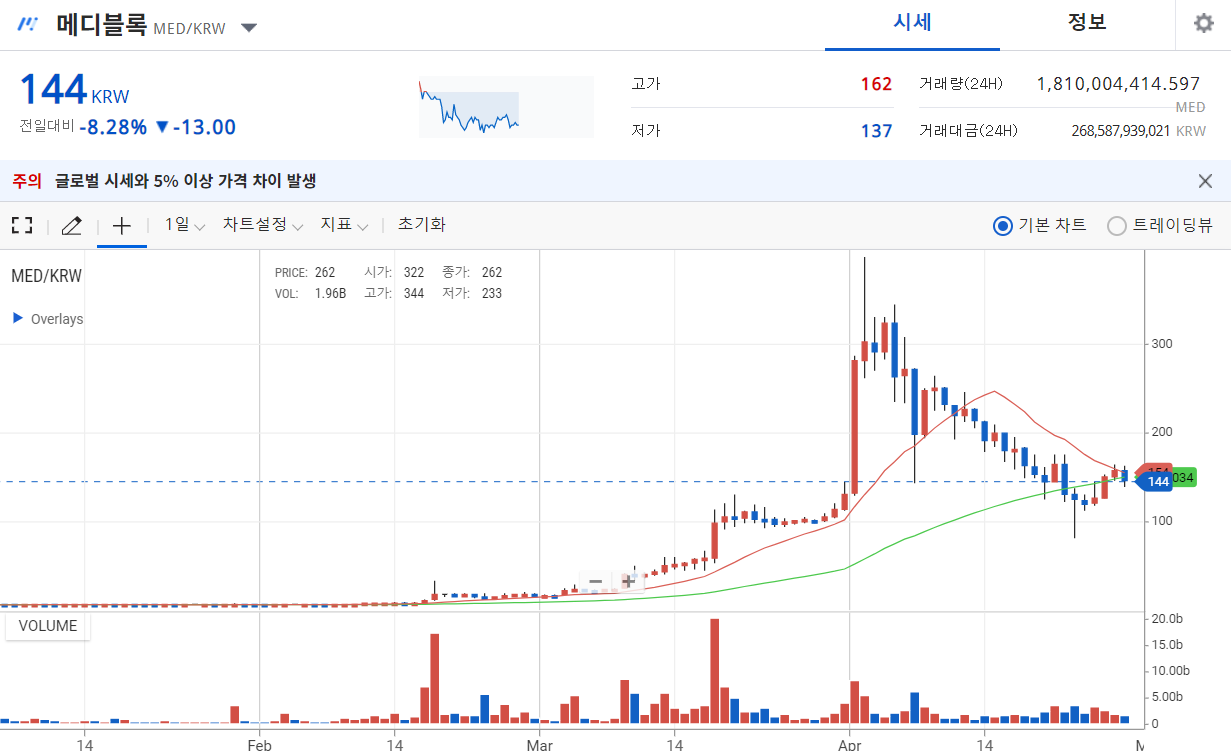
Task: Click the MED/KRW chart title label
Action: tap(46, 276)
